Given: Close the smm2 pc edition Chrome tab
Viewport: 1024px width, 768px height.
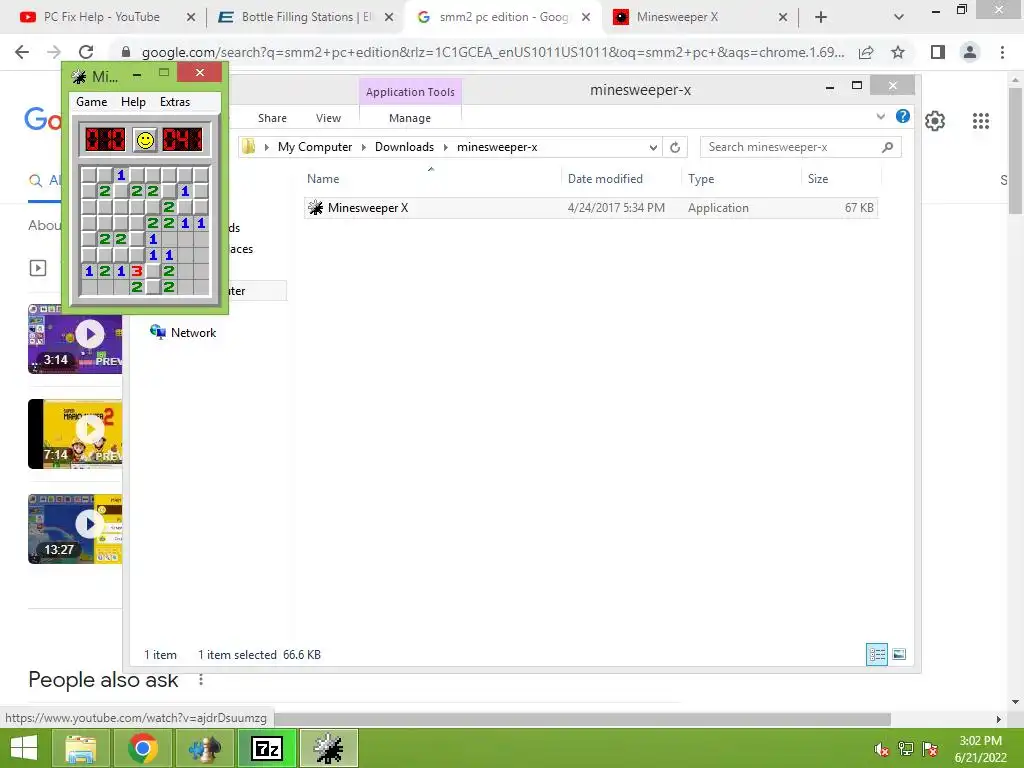Looking at the screenshot, I should coord(586,17).
